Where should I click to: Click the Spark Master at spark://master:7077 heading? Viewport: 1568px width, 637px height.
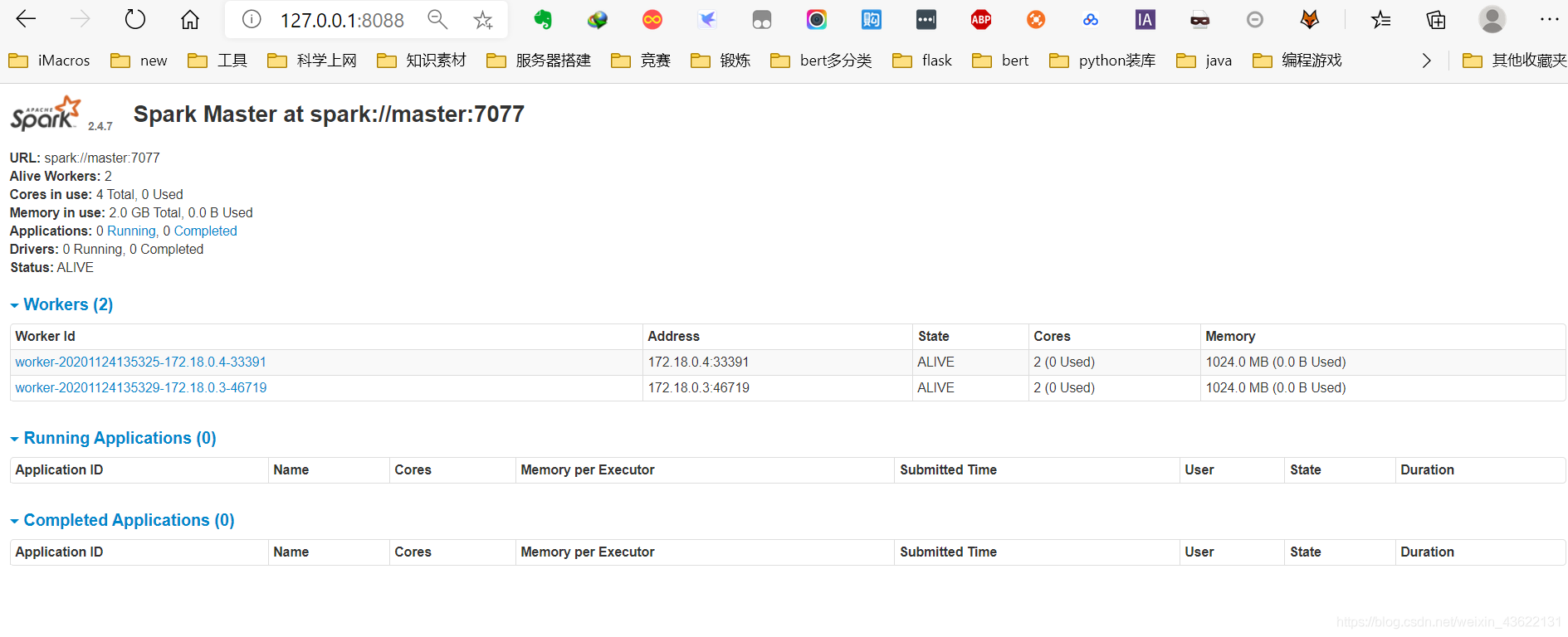click(x=329, y=114)
